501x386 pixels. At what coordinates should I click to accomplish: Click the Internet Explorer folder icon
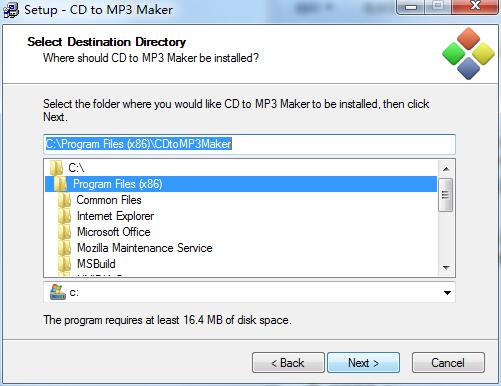click(x=64, y=216)
